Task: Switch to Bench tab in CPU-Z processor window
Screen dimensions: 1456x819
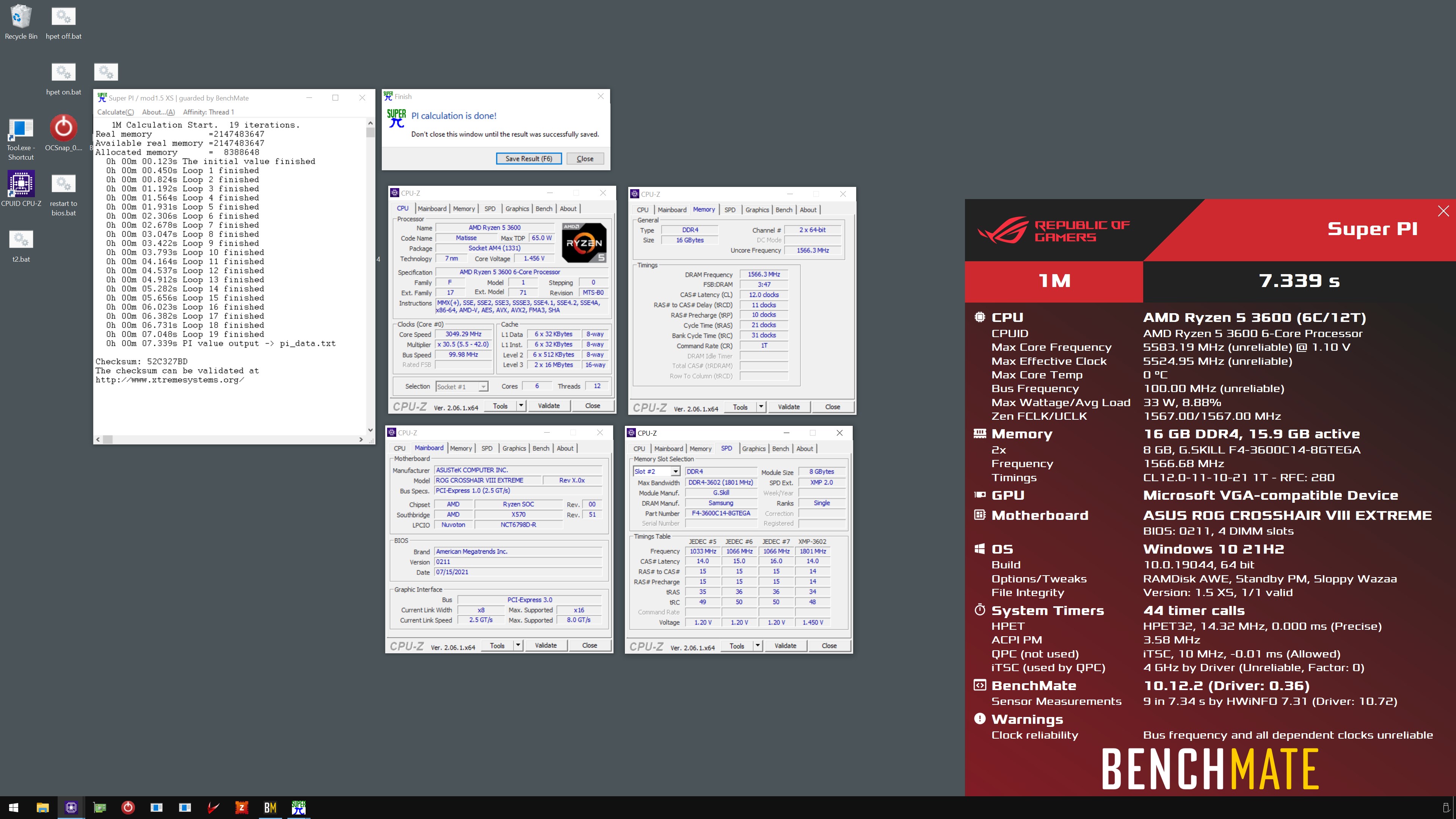Action: (x=544, y=209)
